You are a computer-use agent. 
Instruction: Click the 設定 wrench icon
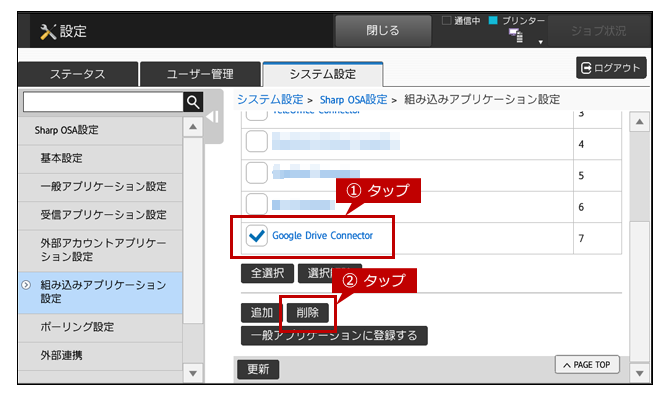tap(48, 31)
